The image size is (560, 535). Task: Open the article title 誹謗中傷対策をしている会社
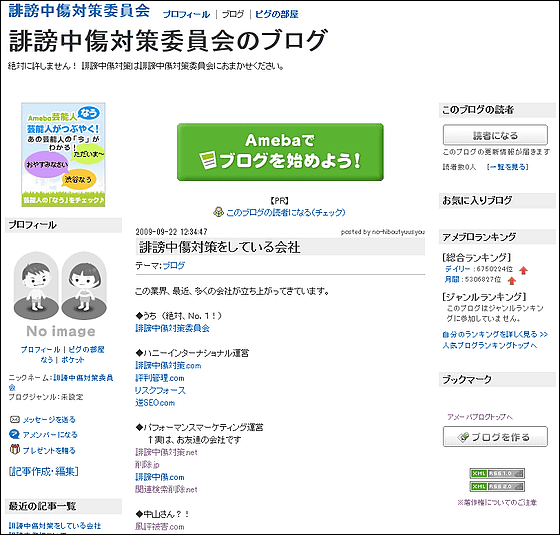click(x=219, y=247)
